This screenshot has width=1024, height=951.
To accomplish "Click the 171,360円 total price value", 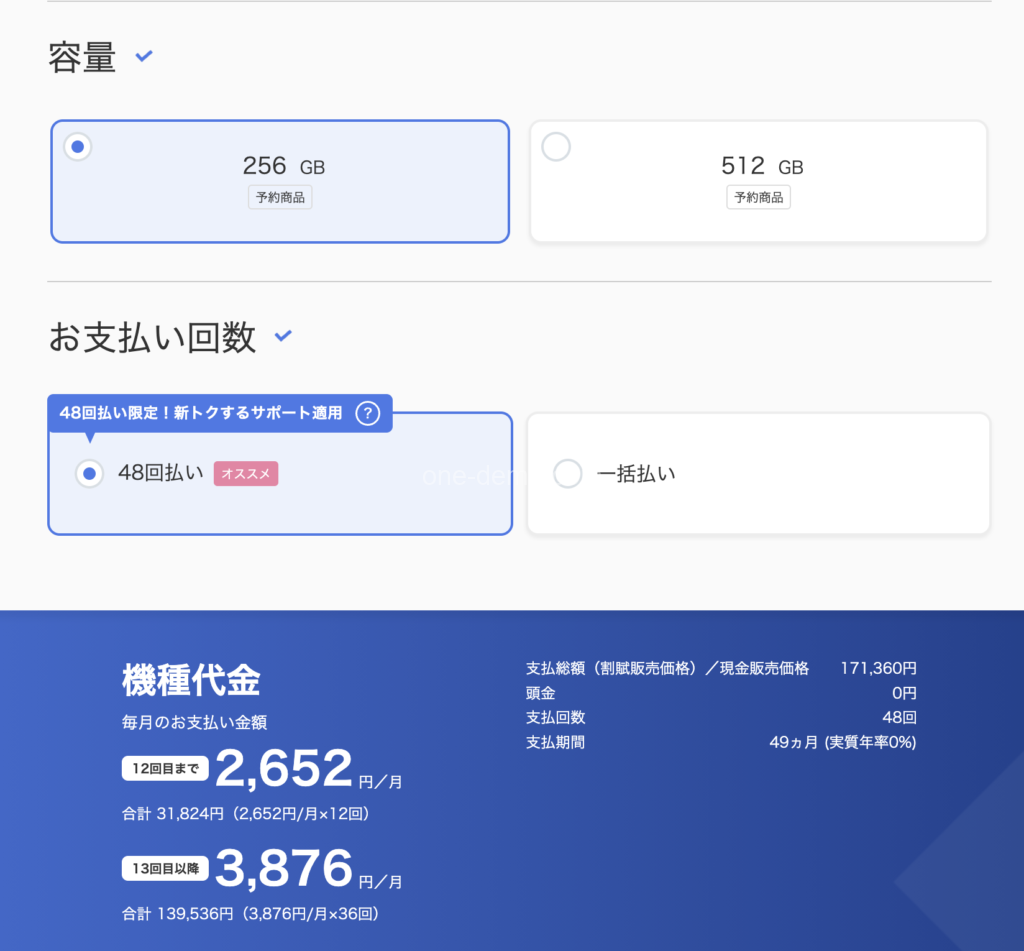I will coord(878,668).
